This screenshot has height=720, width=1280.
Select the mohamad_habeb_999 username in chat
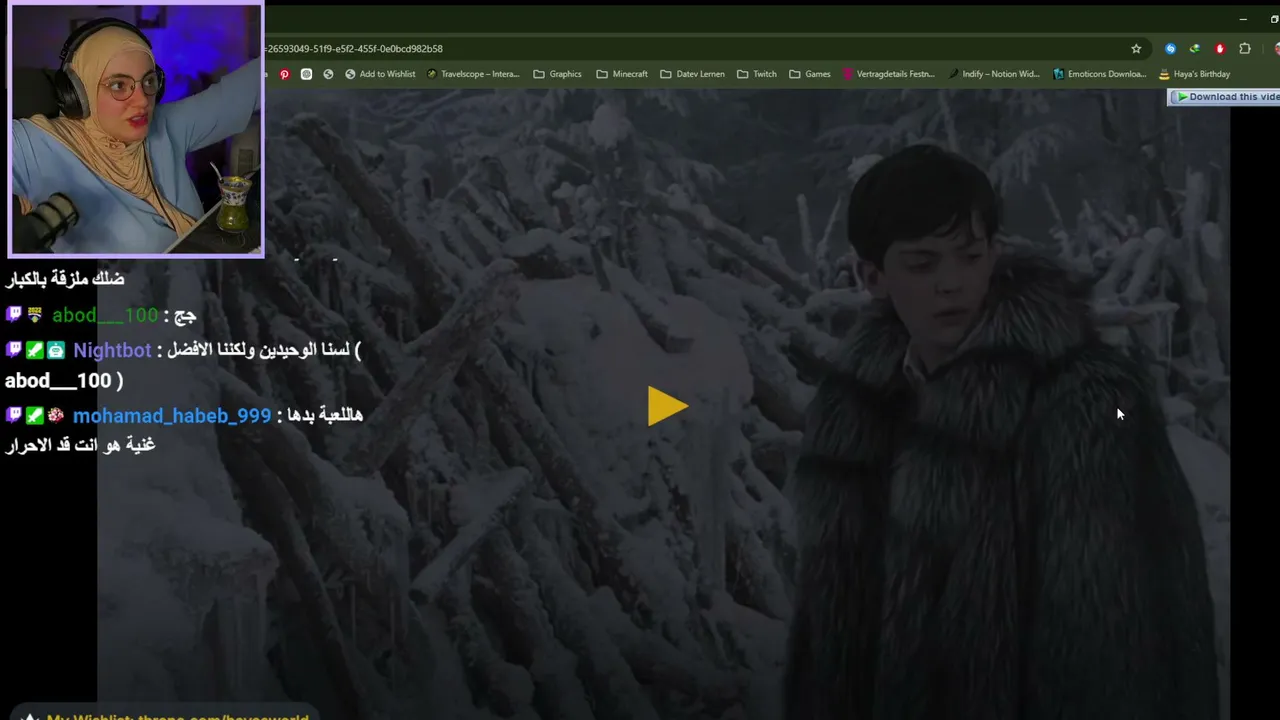[x=172, y=416]
